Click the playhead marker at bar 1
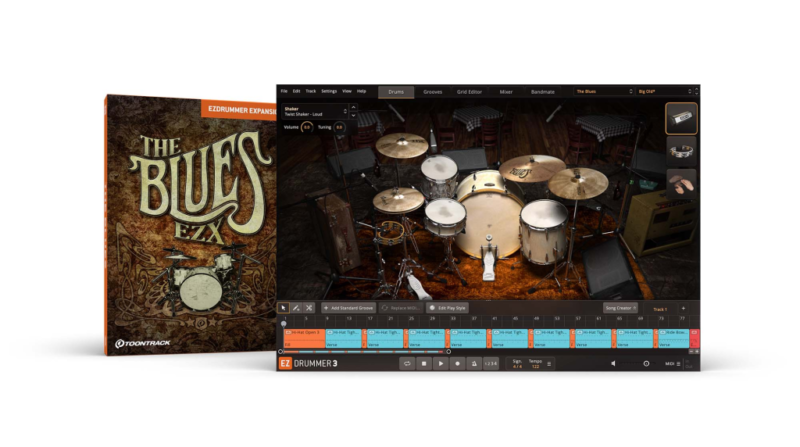 (284, 324)
